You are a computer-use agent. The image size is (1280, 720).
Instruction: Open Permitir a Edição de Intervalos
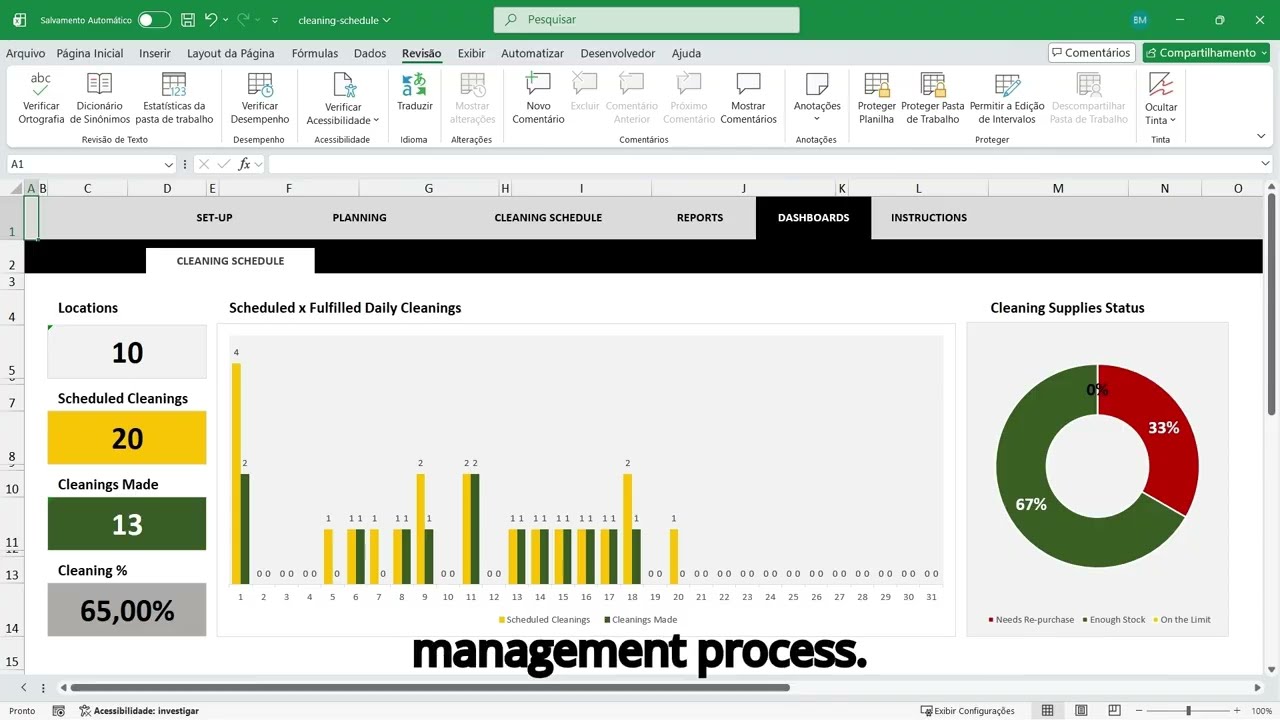click(x=1007, y=98)
